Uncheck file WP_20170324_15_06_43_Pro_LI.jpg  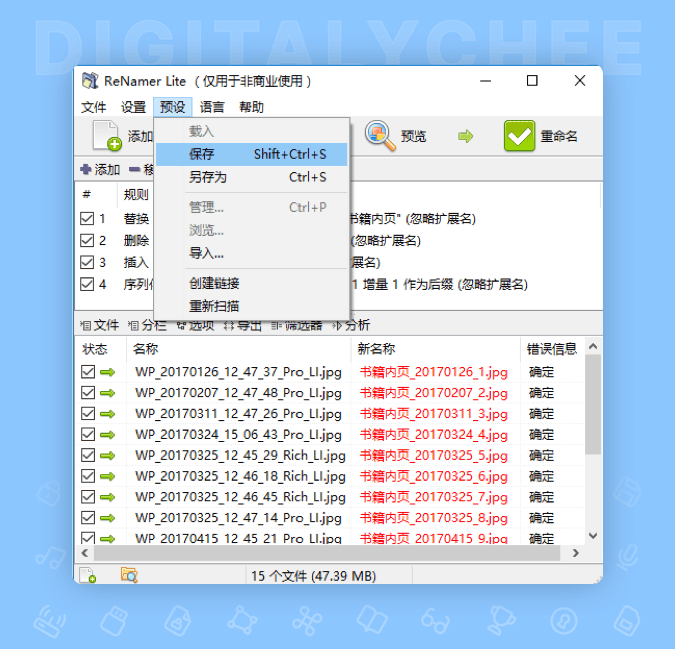coord(88,434)
